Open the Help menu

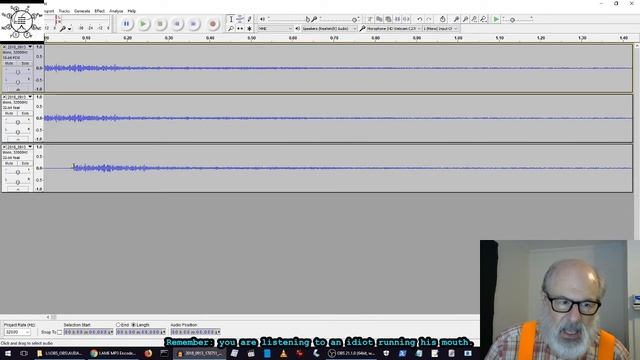coord(131,11)
